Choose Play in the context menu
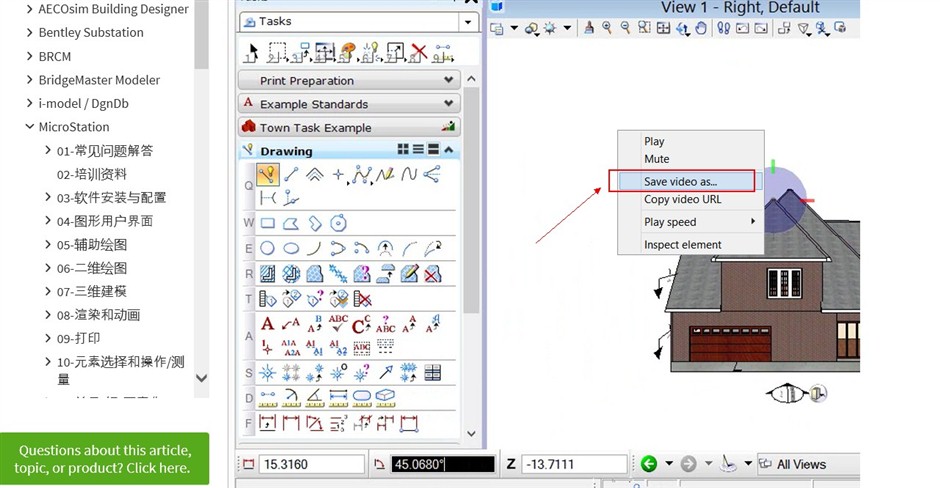940x488 pixels. [x=691, y=141]
